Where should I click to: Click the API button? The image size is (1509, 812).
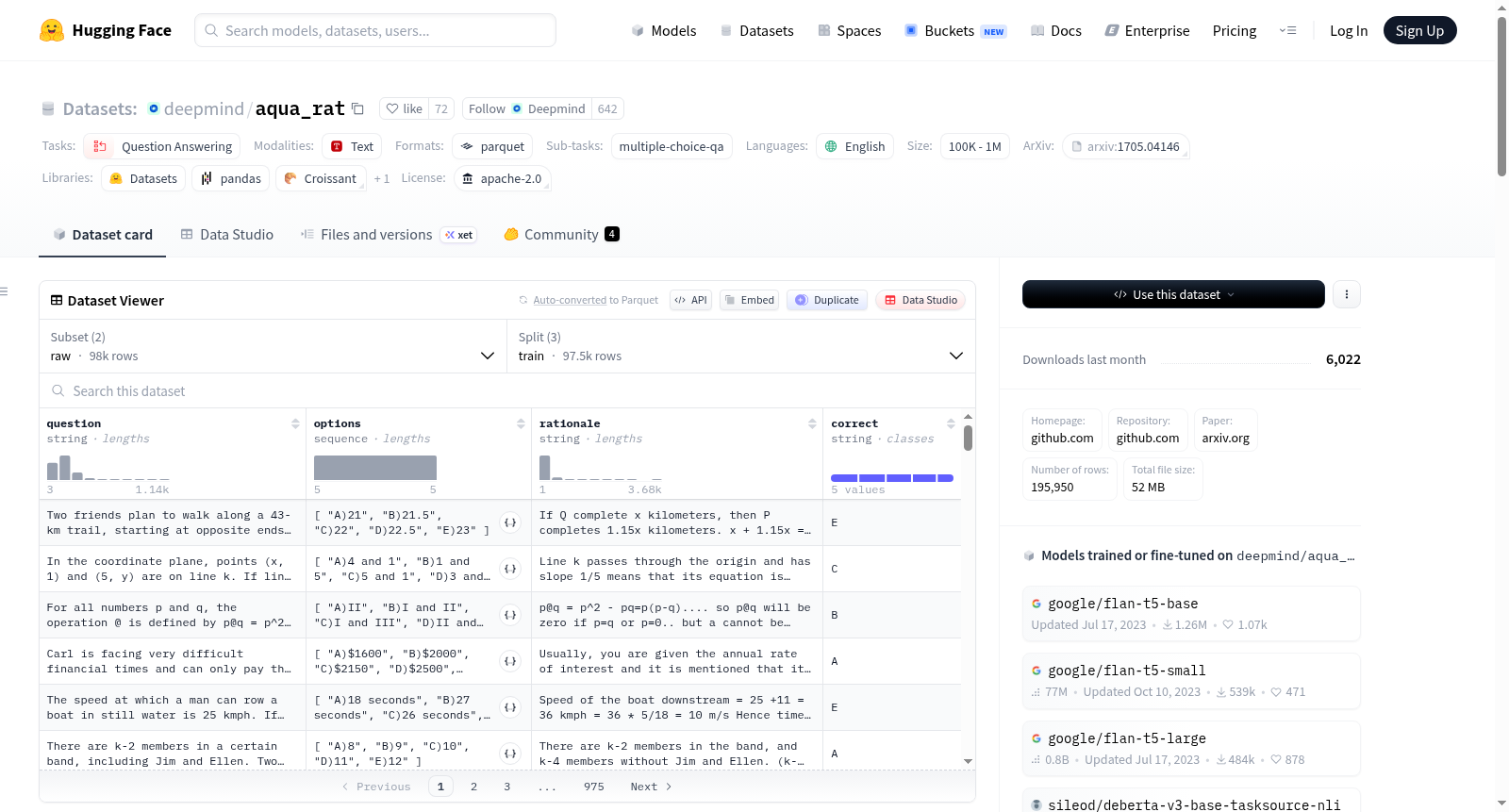pyautogui.click(x=690, y=300)
